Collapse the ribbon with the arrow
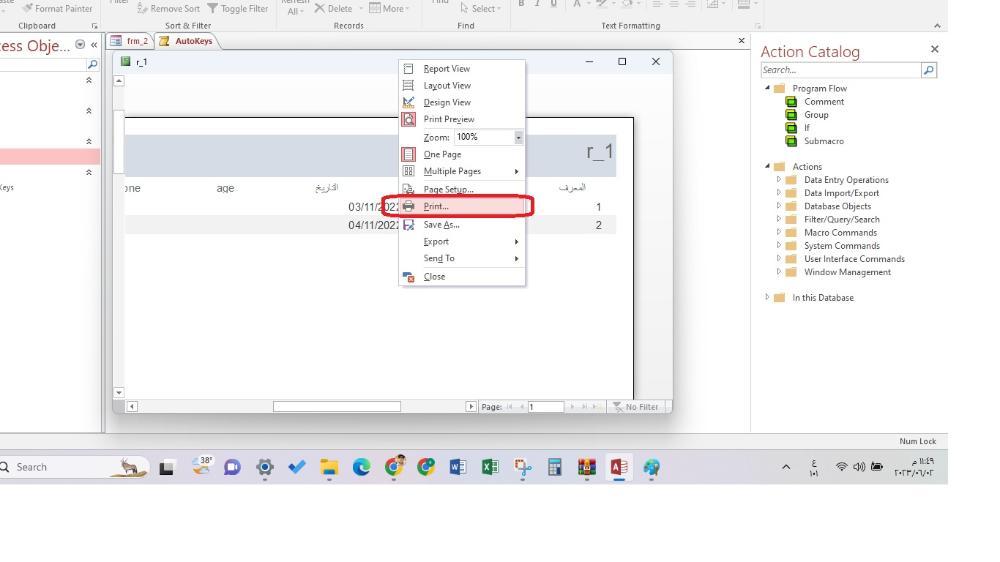Image resolution: width=1000 pixels, height=562 pixels. click(937, 26)
